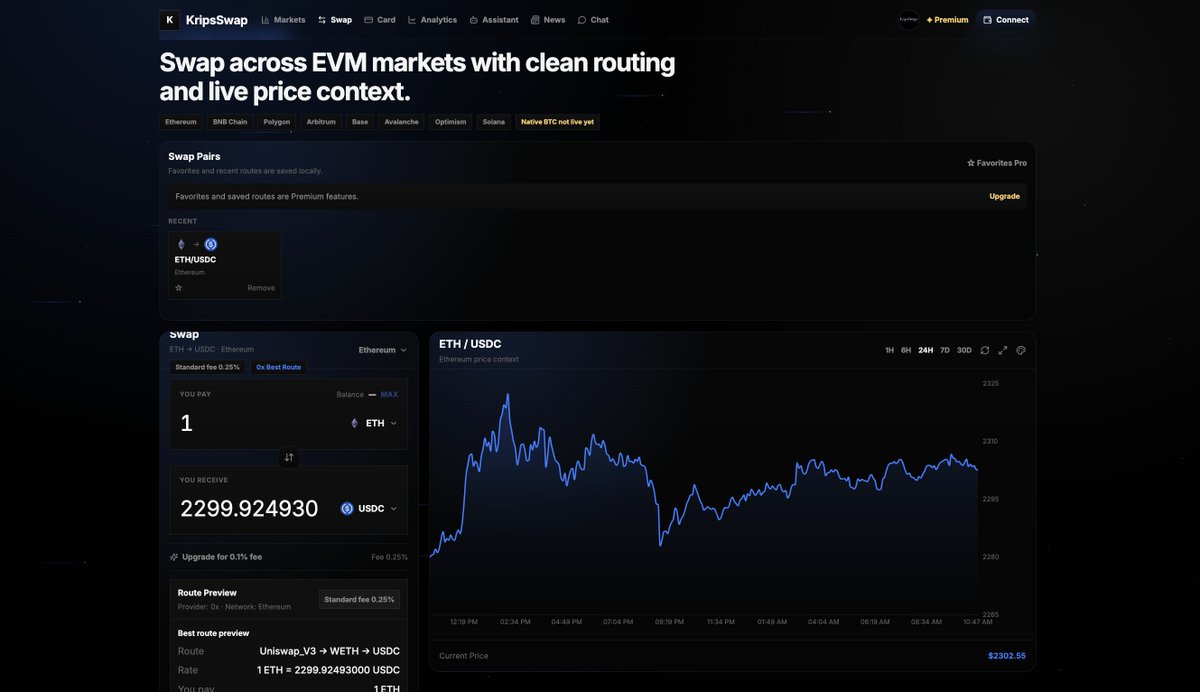Click the Standard fee 0.25% badge in Route Preview

click(x=359, y=599)
